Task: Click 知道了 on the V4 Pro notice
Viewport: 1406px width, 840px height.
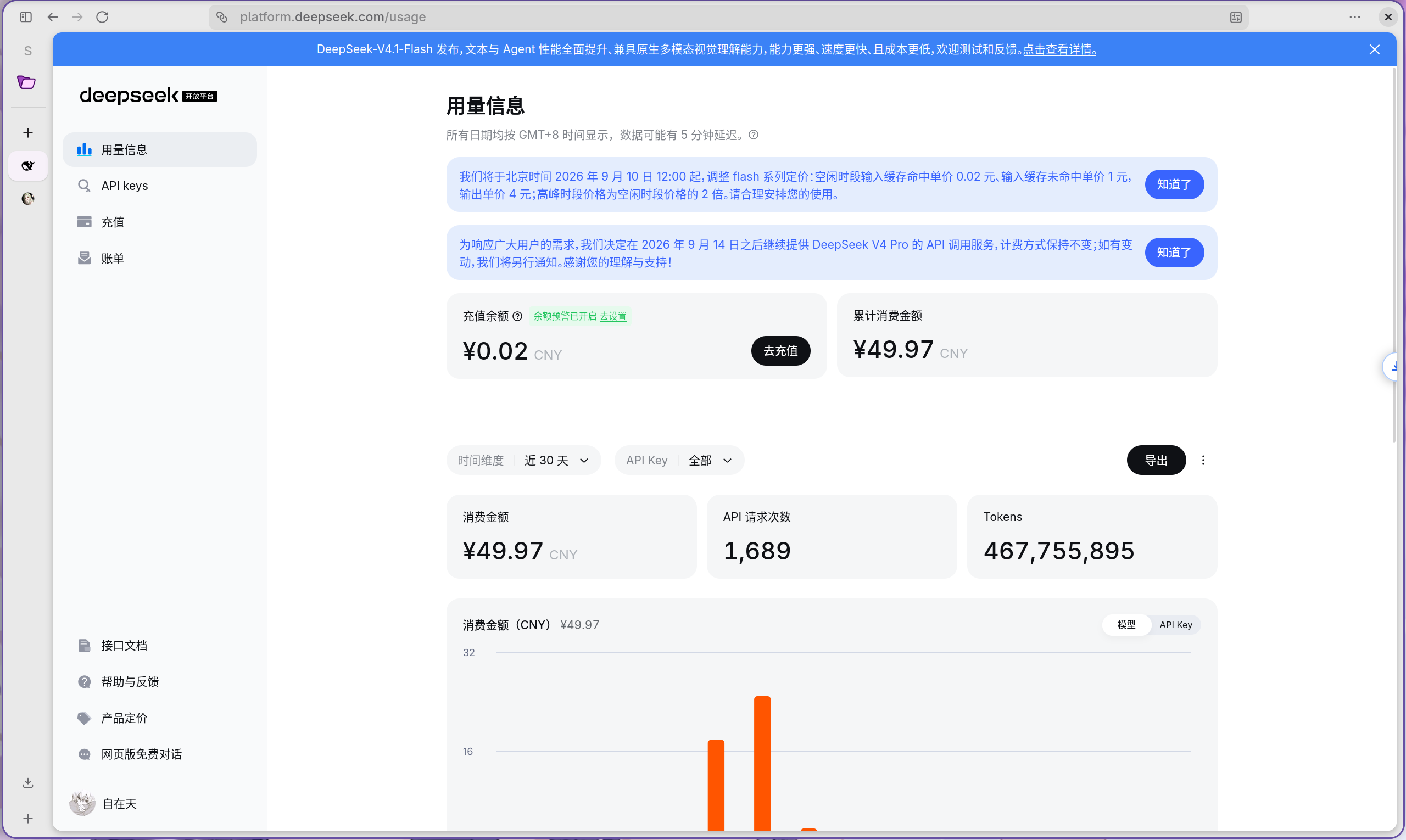Action: coord(1174,253)
